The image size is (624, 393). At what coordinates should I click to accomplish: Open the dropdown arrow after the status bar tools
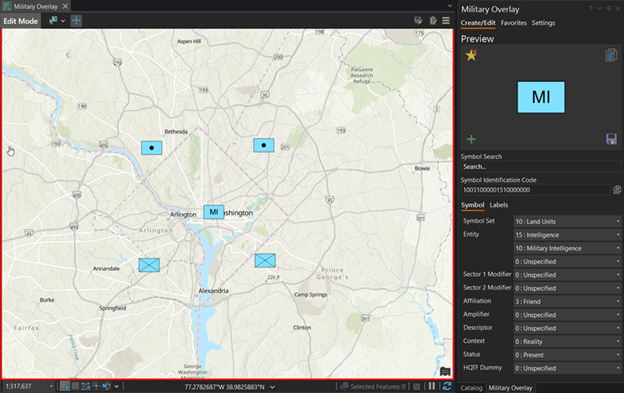116,387
